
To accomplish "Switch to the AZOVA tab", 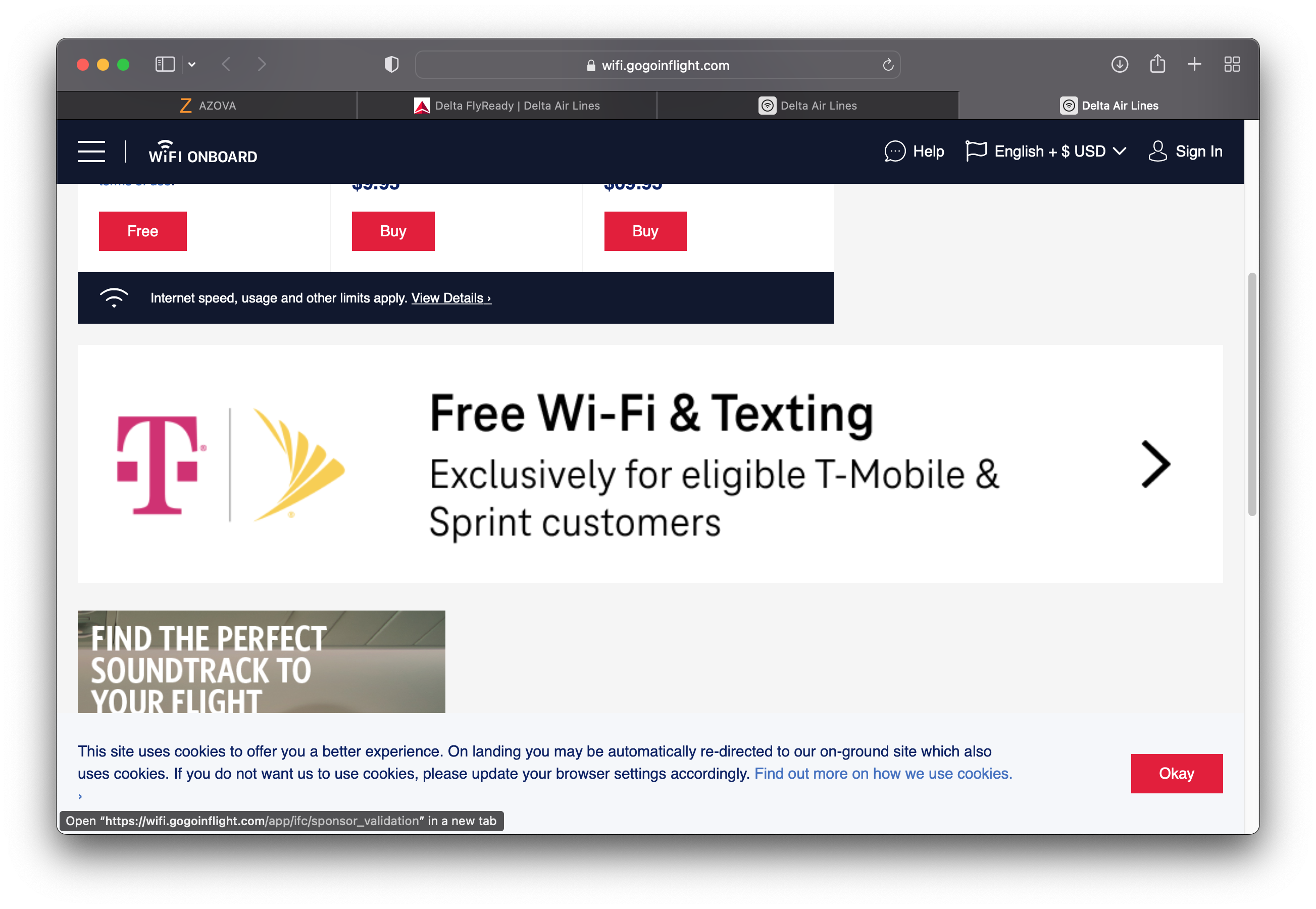I will coord(207,106).
